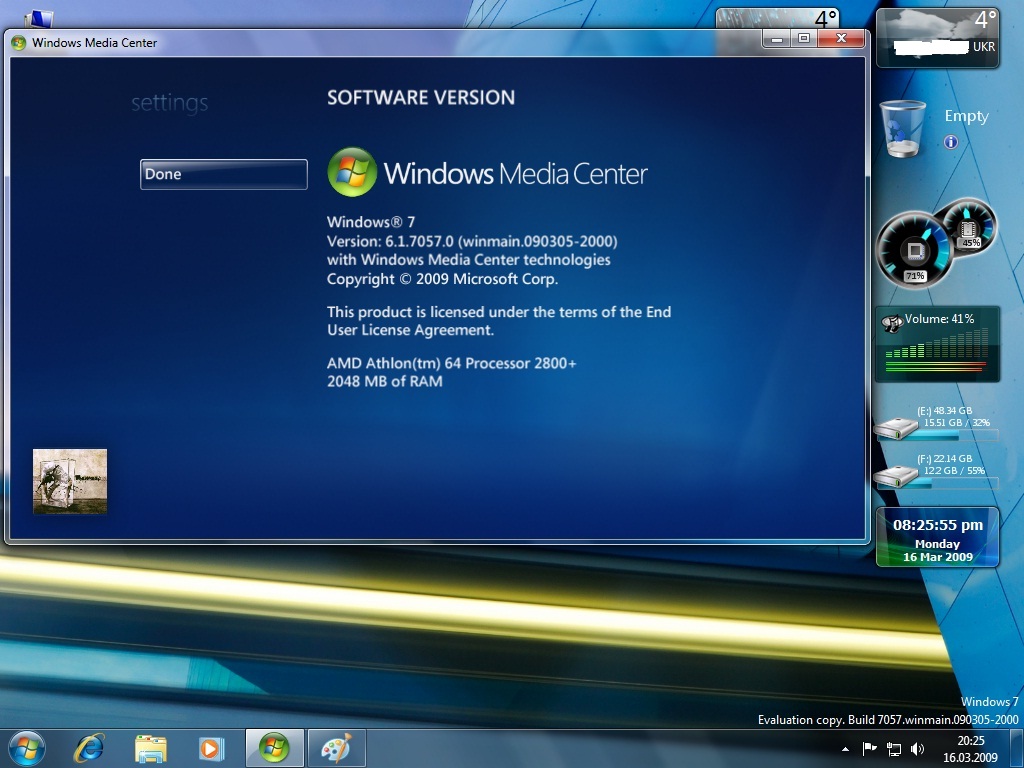Open the Action Center flag icon

[x=869, y=749]
